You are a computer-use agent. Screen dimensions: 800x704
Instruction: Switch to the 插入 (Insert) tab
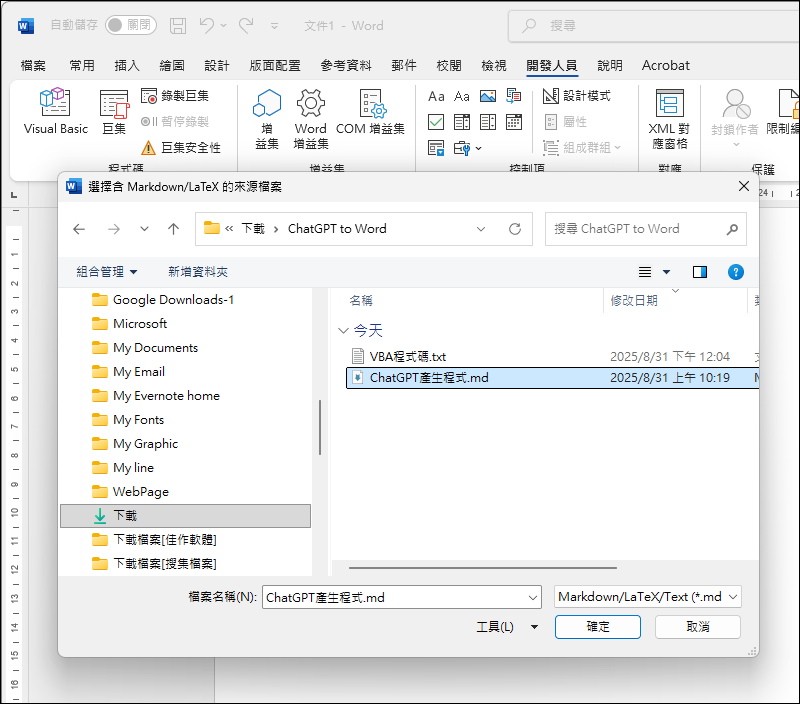(127, 66)
